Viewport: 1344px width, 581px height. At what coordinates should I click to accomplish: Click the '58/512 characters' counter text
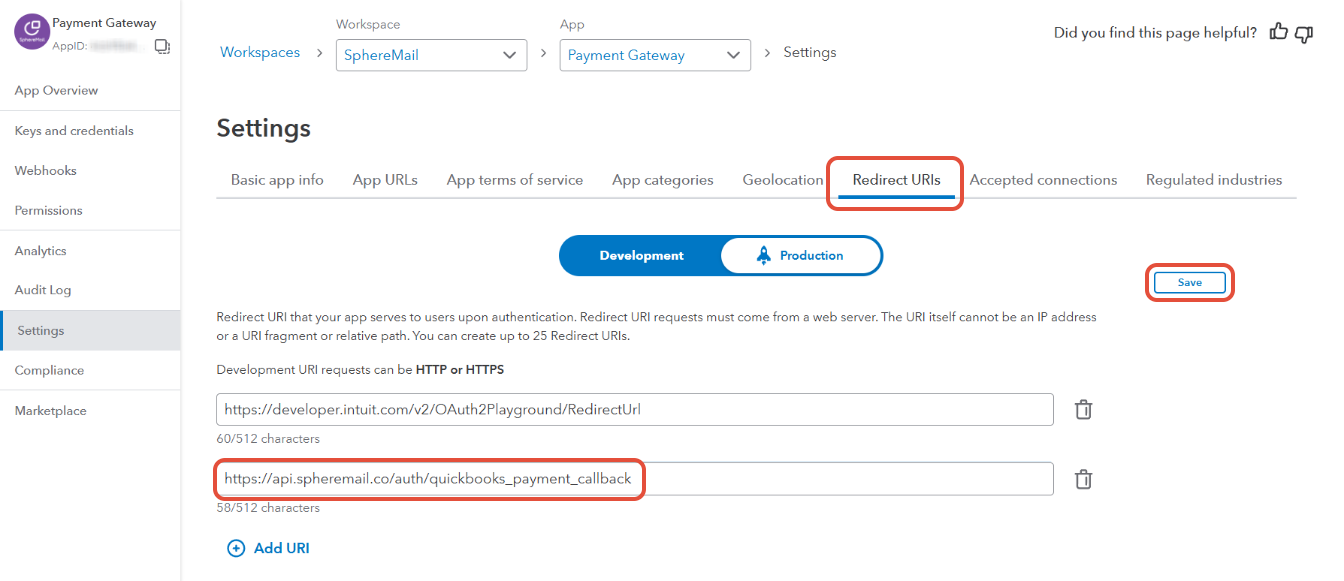(x=268, y=508)
